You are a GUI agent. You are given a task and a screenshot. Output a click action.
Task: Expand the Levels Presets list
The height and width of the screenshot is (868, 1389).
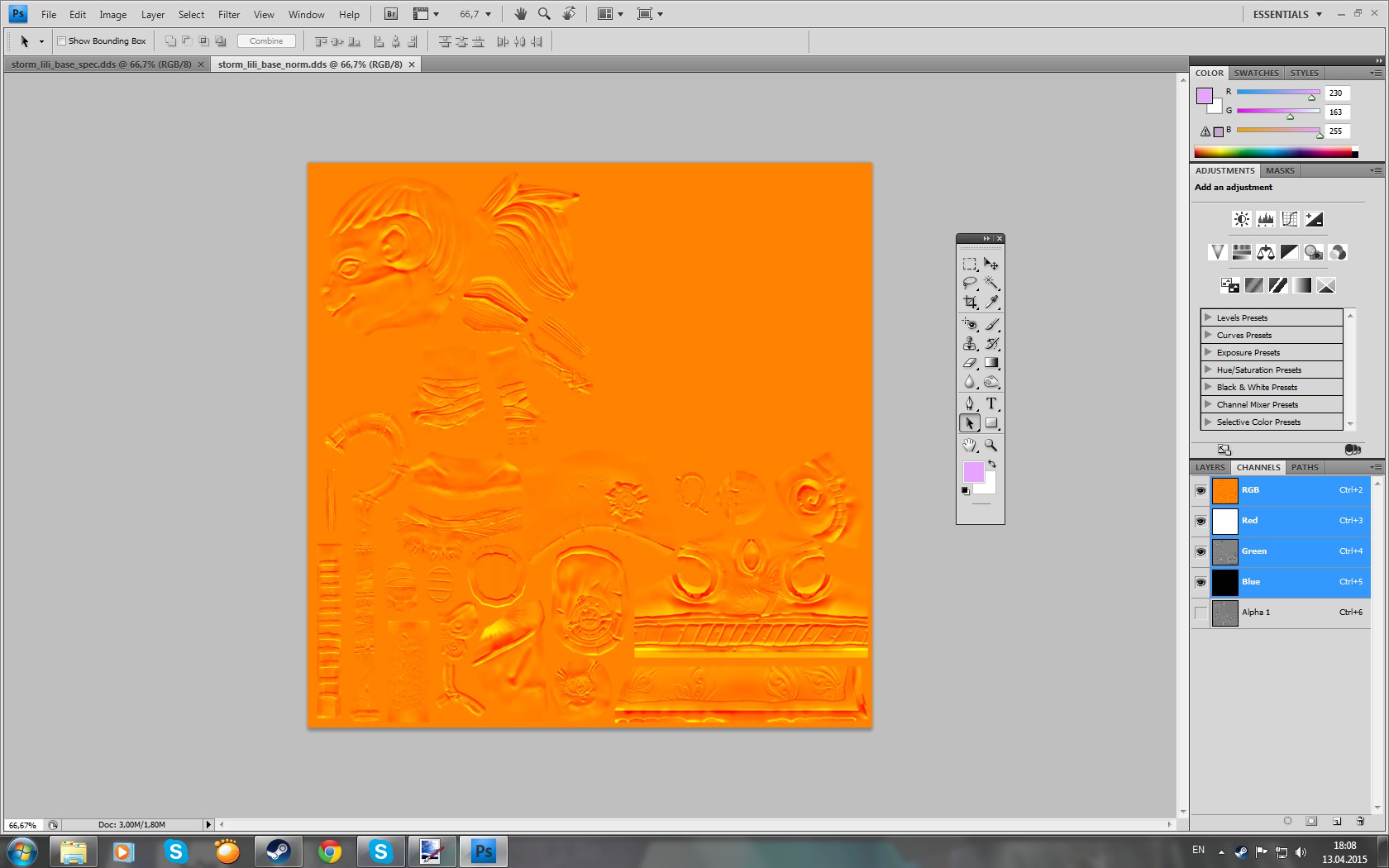pyautogui.click(x=1208, y=317)
